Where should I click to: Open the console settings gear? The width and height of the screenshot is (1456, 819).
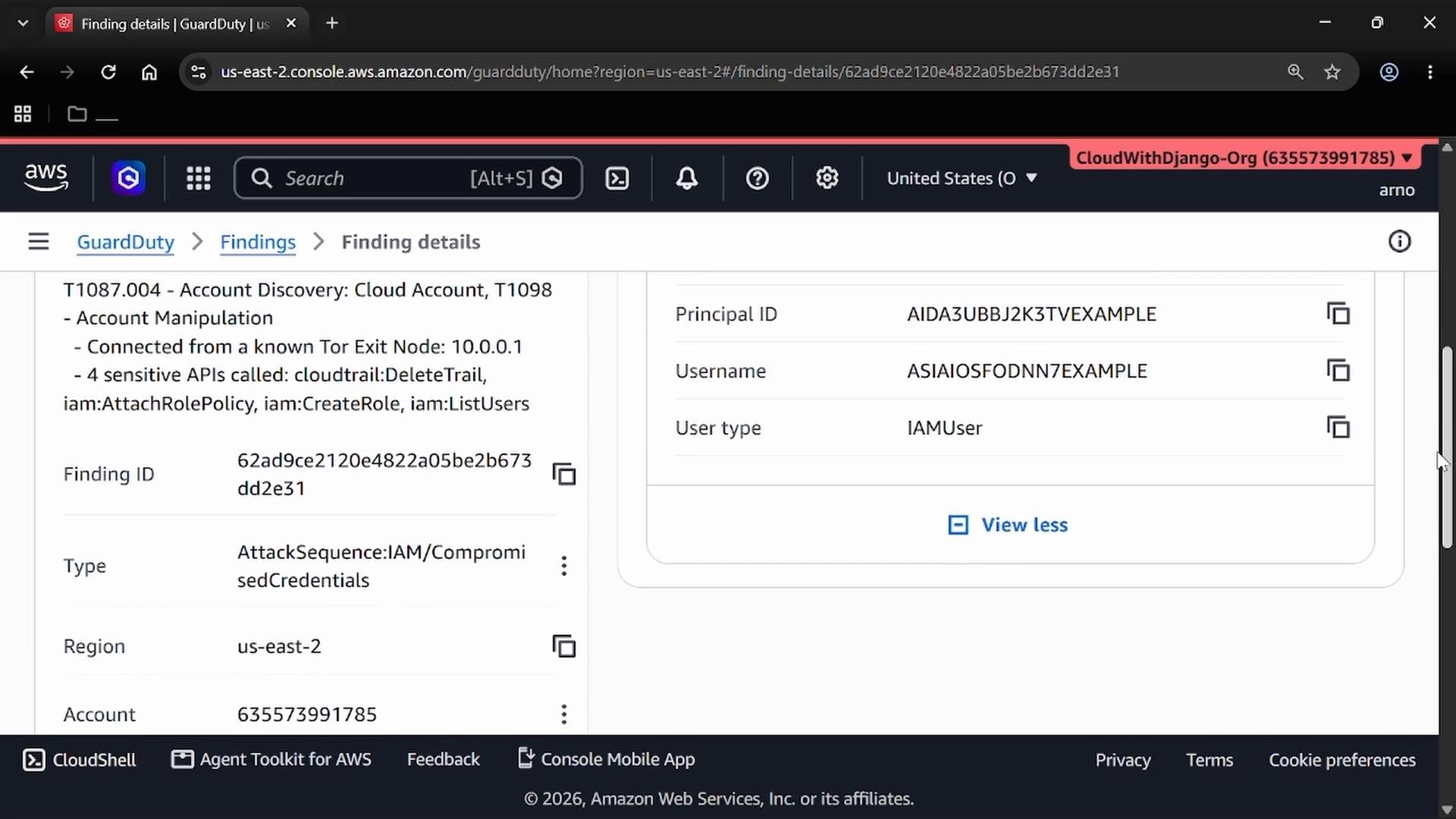827,178
